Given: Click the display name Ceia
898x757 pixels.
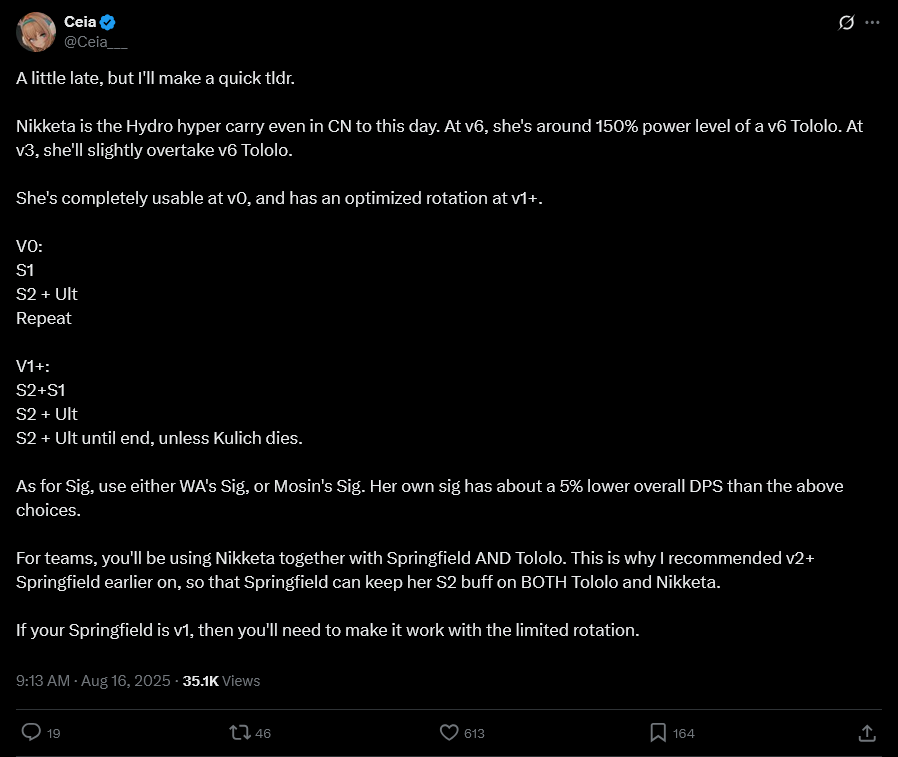Looking at the screenshot, I should pyautogui.click(x=80, y=22).
